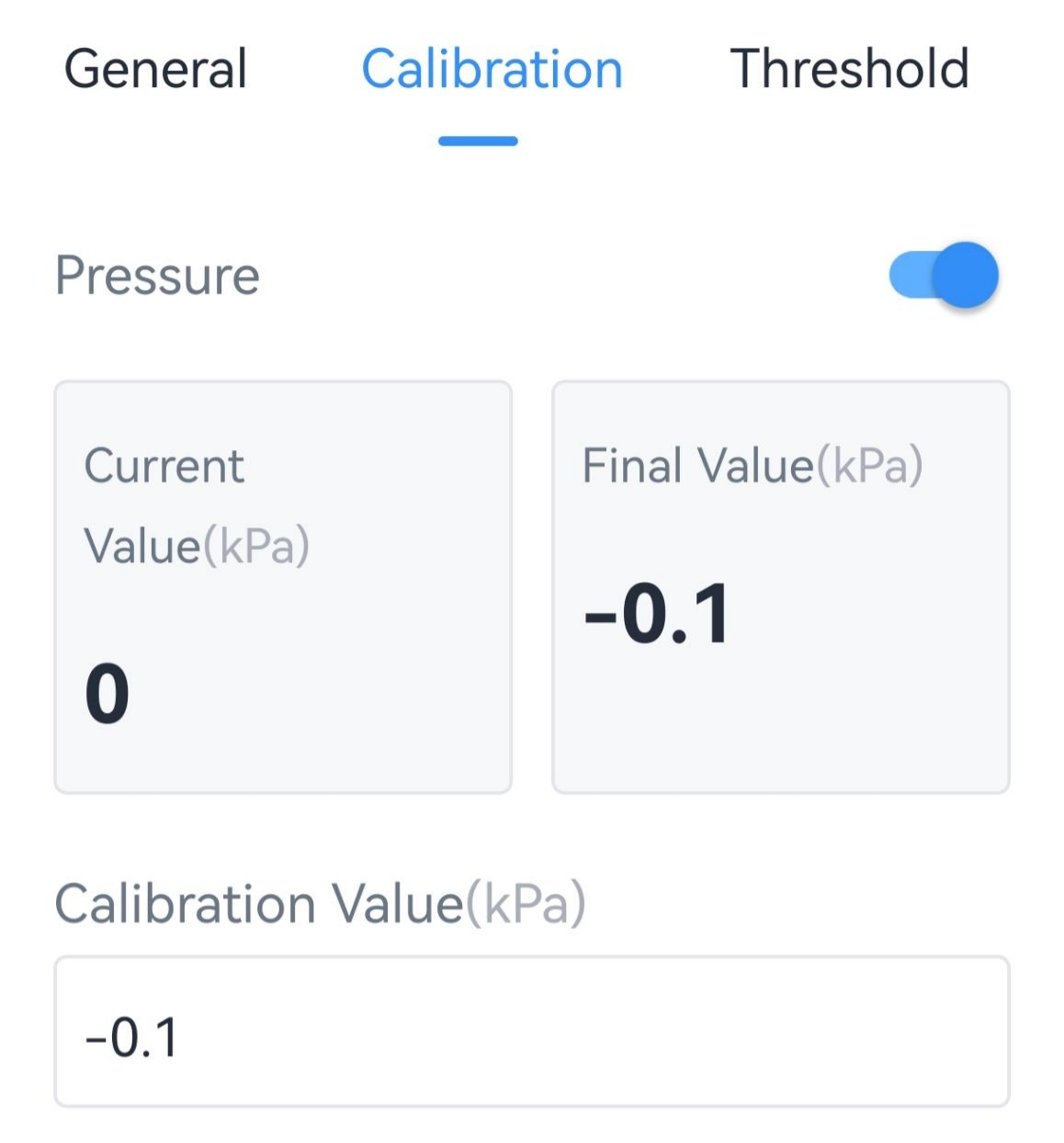Click the blue underline beneath Calibration

click(478, 141)
